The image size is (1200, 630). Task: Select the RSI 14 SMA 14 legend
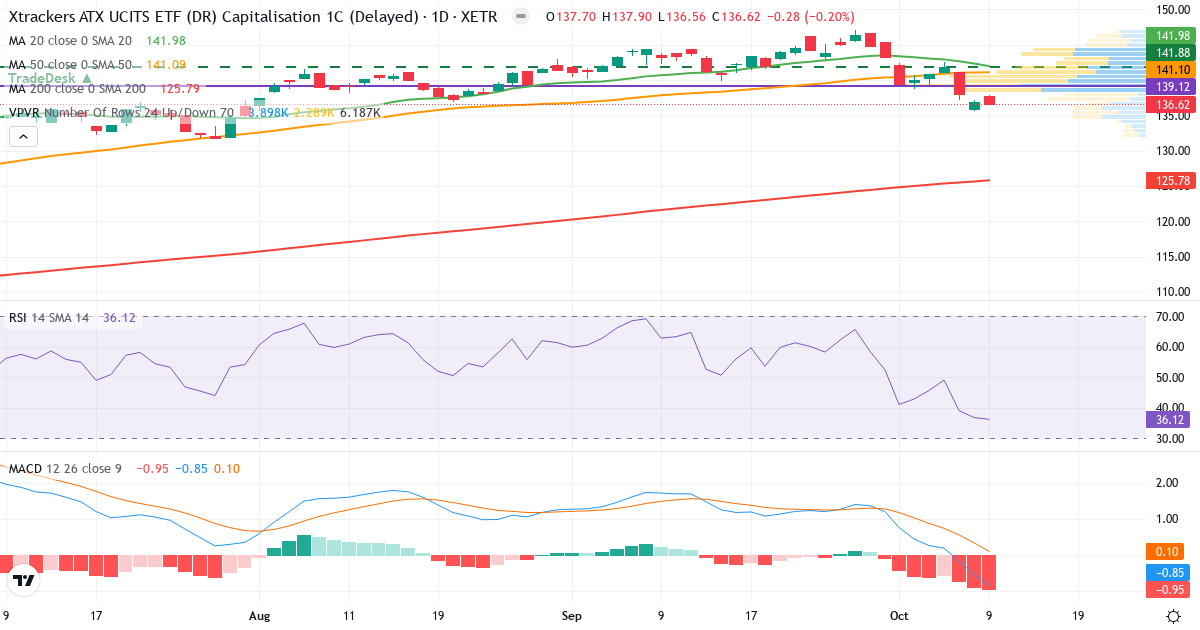tap(49, 318)
